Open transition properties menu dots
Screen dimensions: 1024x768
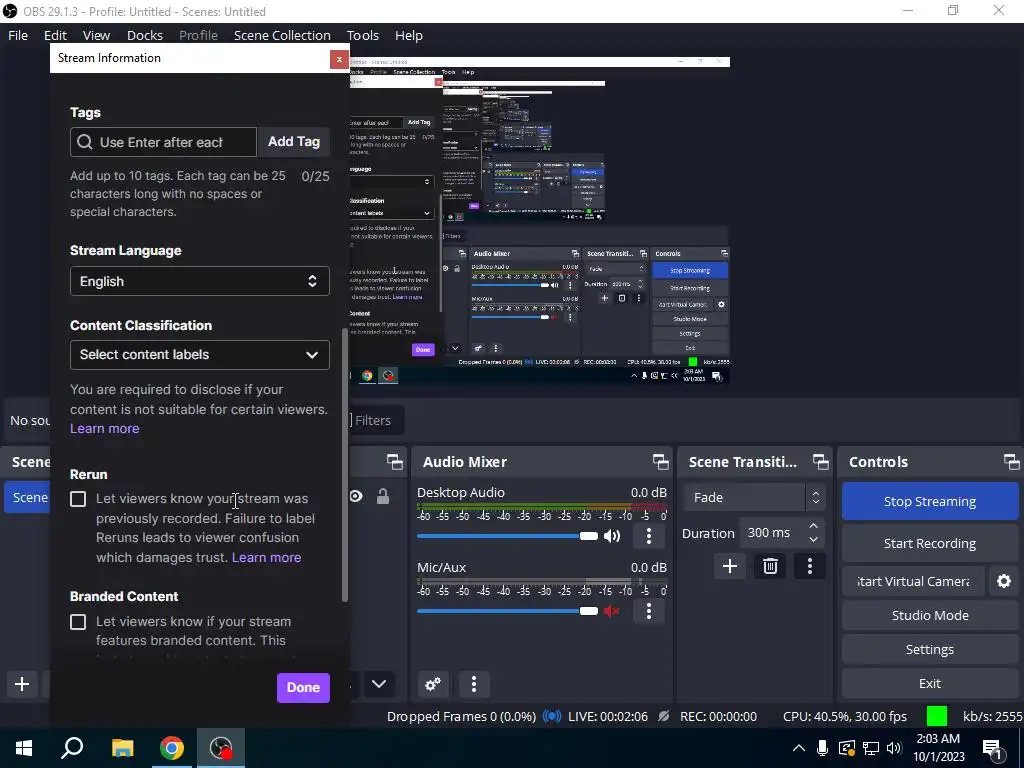pyautogui.click(x=810, y=566)
